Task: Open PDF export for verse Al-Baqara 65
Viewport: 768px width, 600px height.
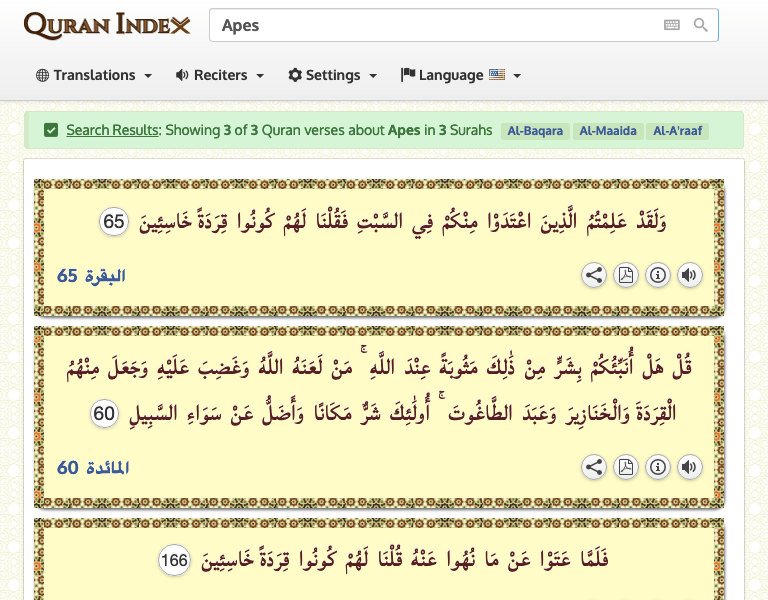Action: [x=626, y=275]
